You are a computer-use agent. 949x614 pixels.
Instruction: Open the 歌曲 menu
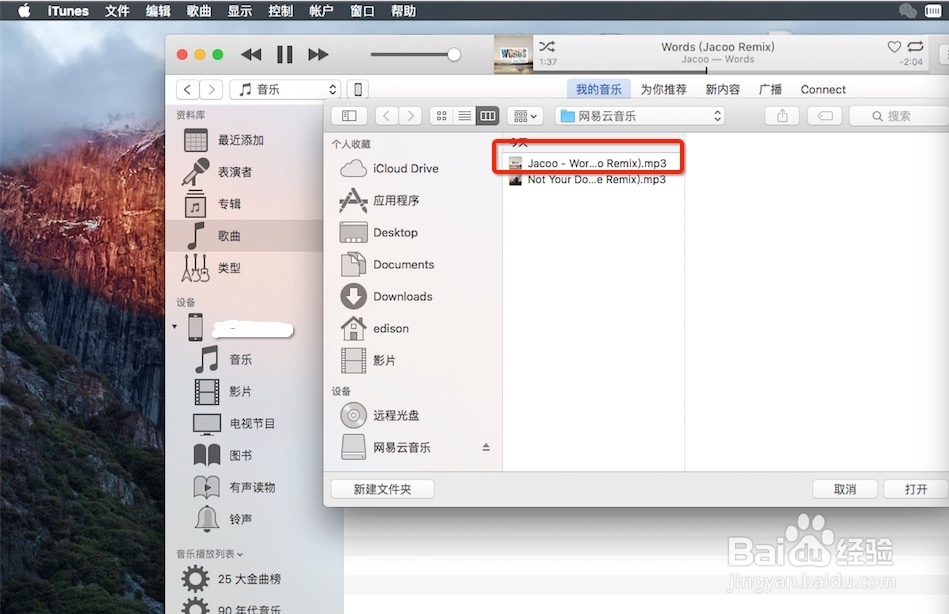click(x=199, y=10)
